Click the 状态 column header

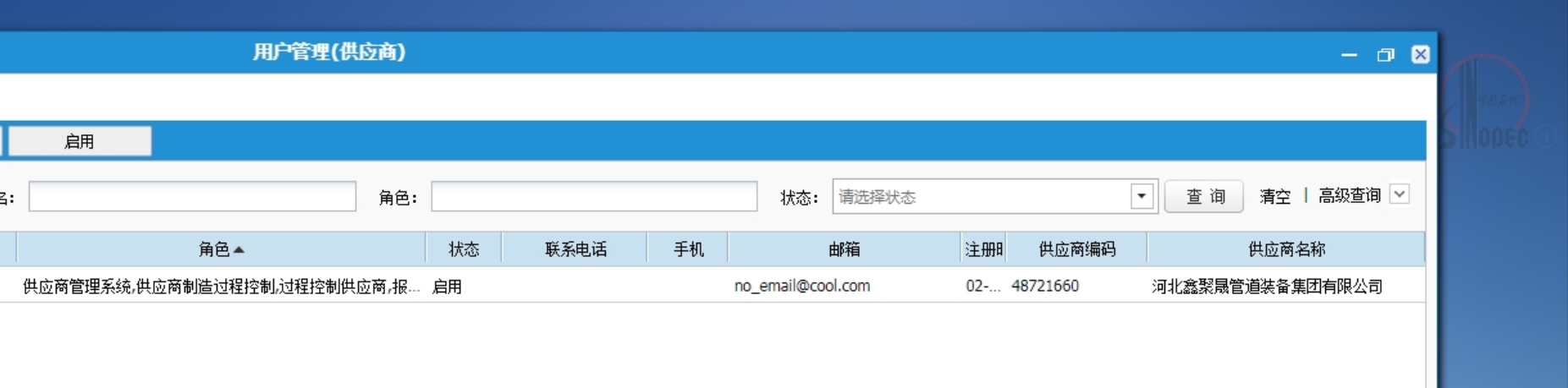(464, 249)
